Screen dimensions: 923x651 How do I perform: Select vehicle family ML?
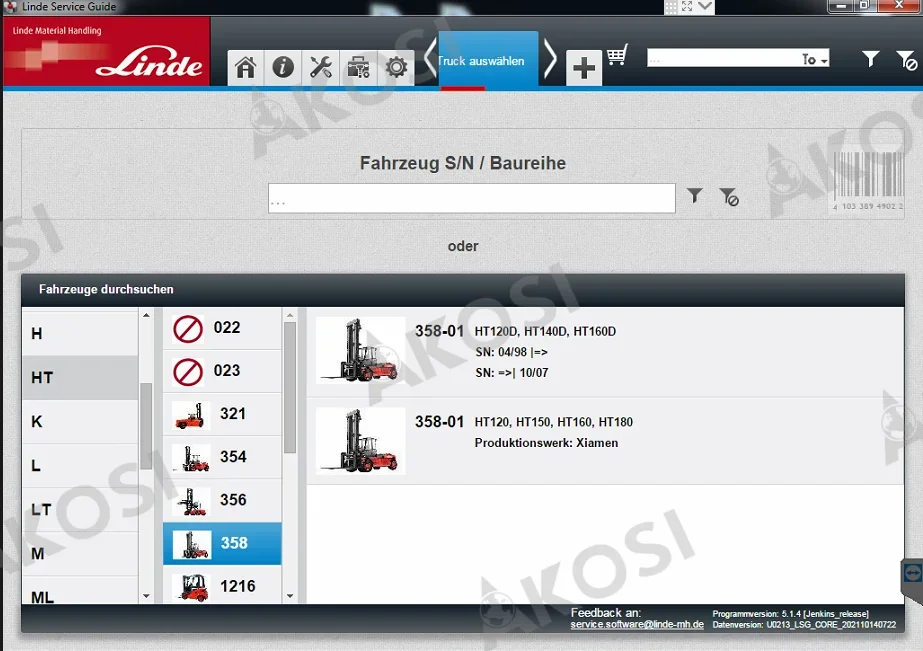(80, 592)
